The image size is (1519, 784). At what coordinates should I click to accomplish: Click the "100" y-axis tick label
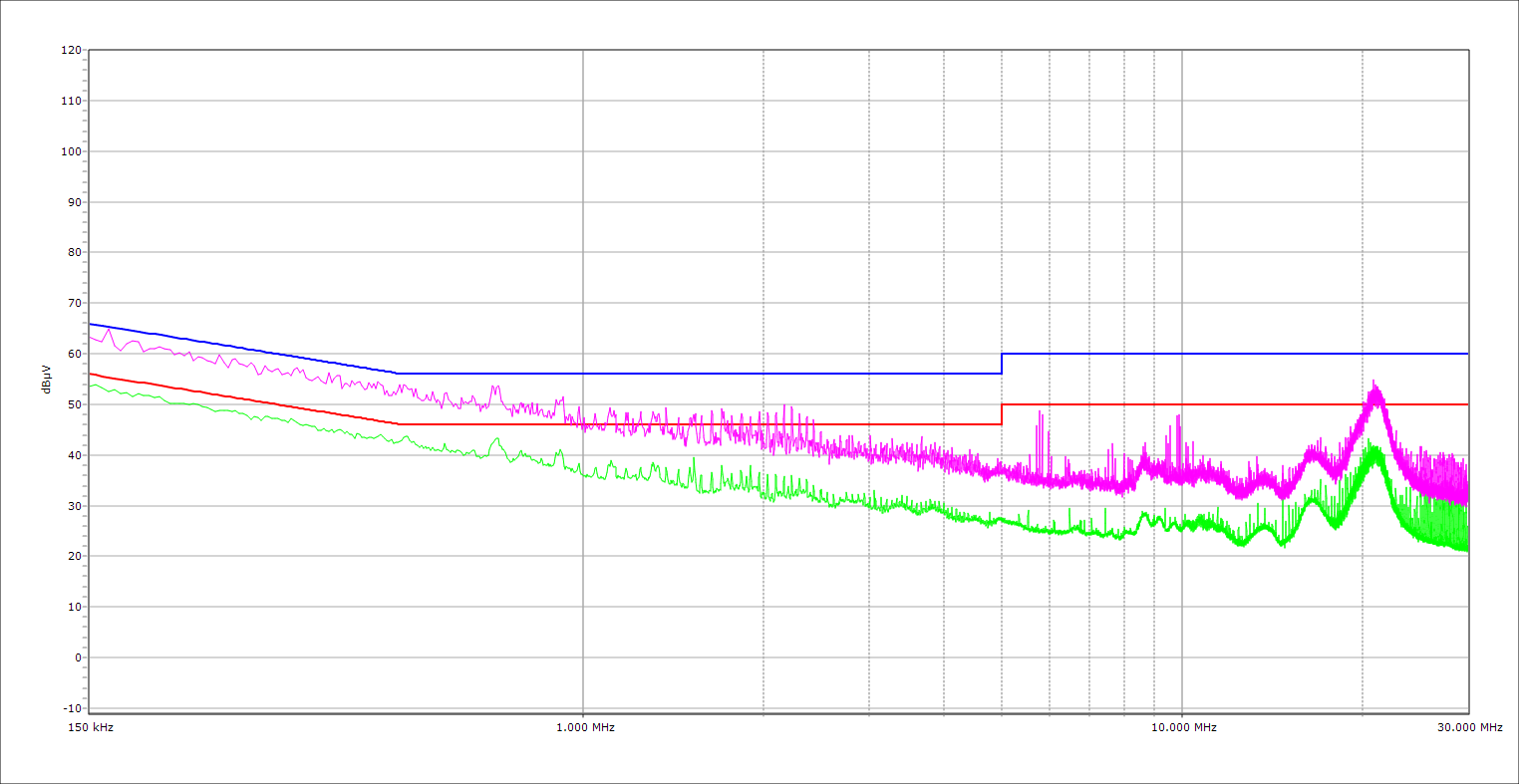(71, 151)
